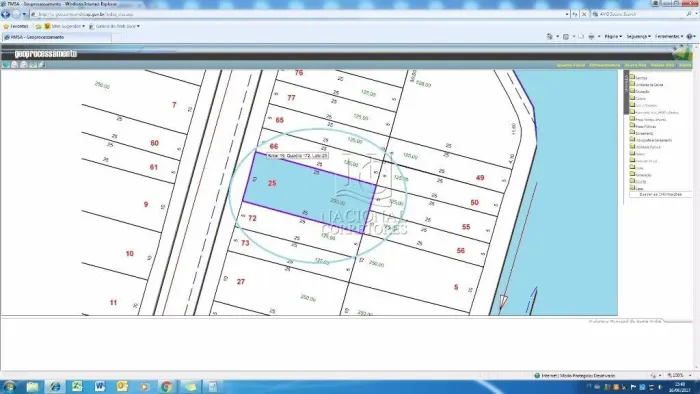The image size is (700, 394).
Task: Click lot number 10 on the map
Action: tap(129, 253)
